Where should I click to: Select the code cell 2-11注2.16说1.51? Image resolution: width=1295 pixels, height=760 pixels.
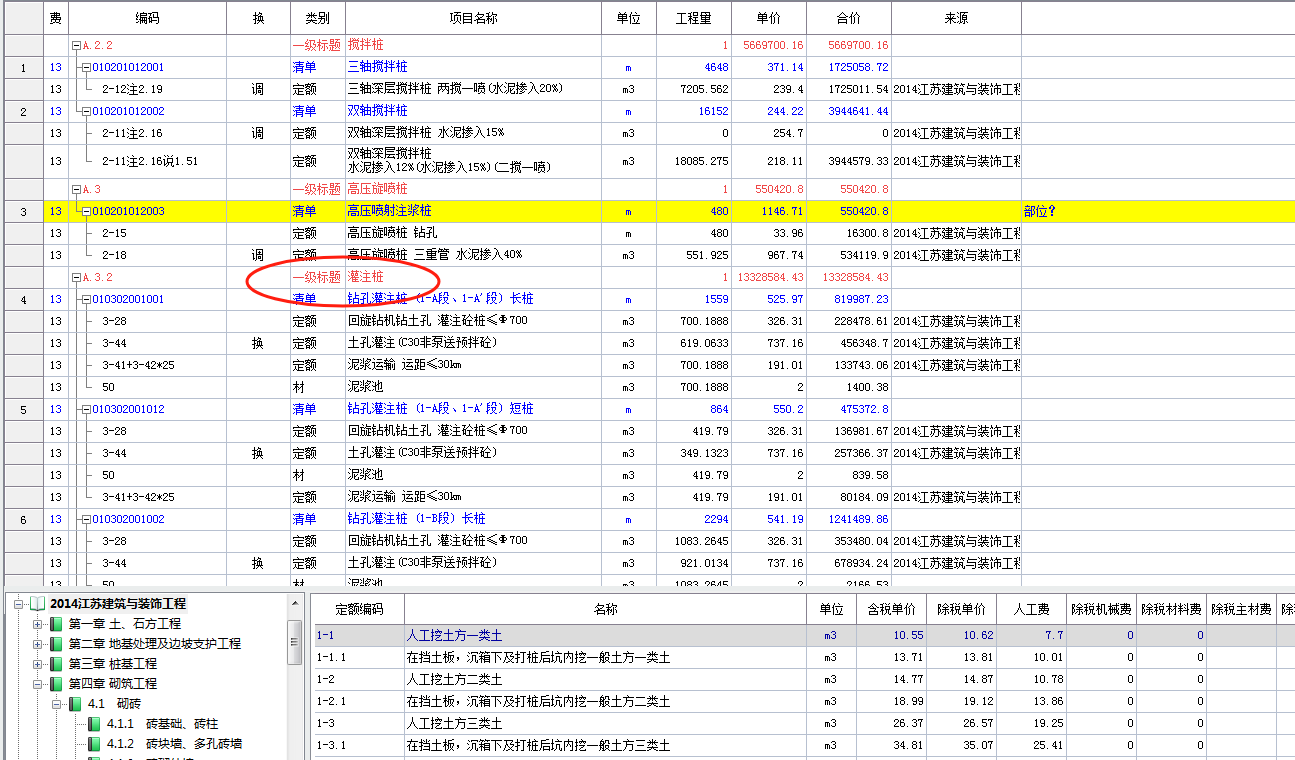[x=147, y=161]
